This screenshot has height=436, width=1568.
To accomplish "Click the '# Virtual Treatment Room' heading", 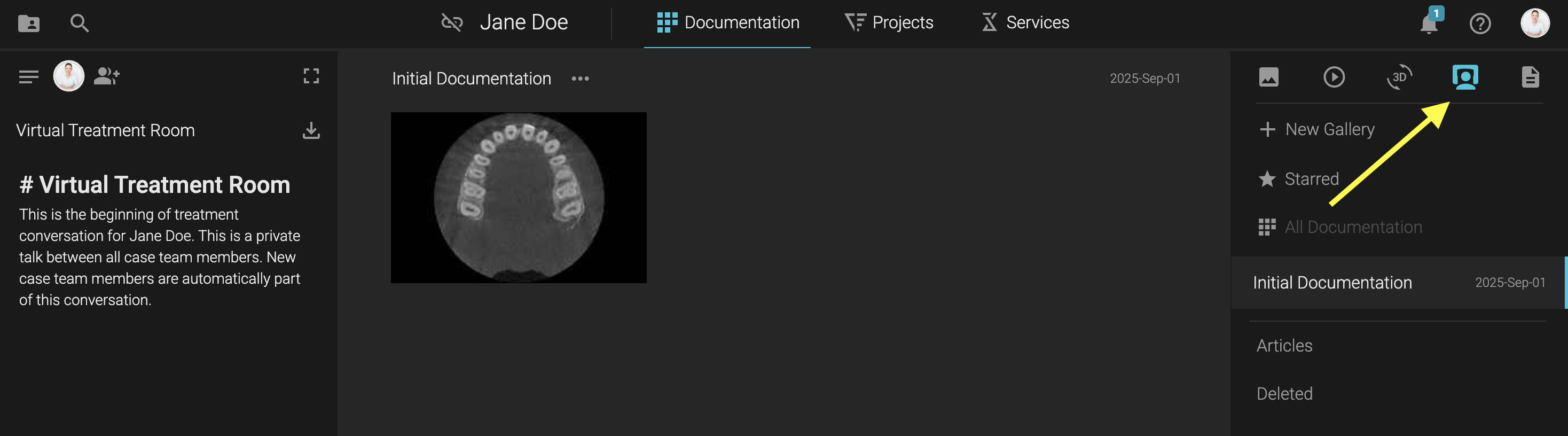I will pyautogui.click(x=154, y=184).
